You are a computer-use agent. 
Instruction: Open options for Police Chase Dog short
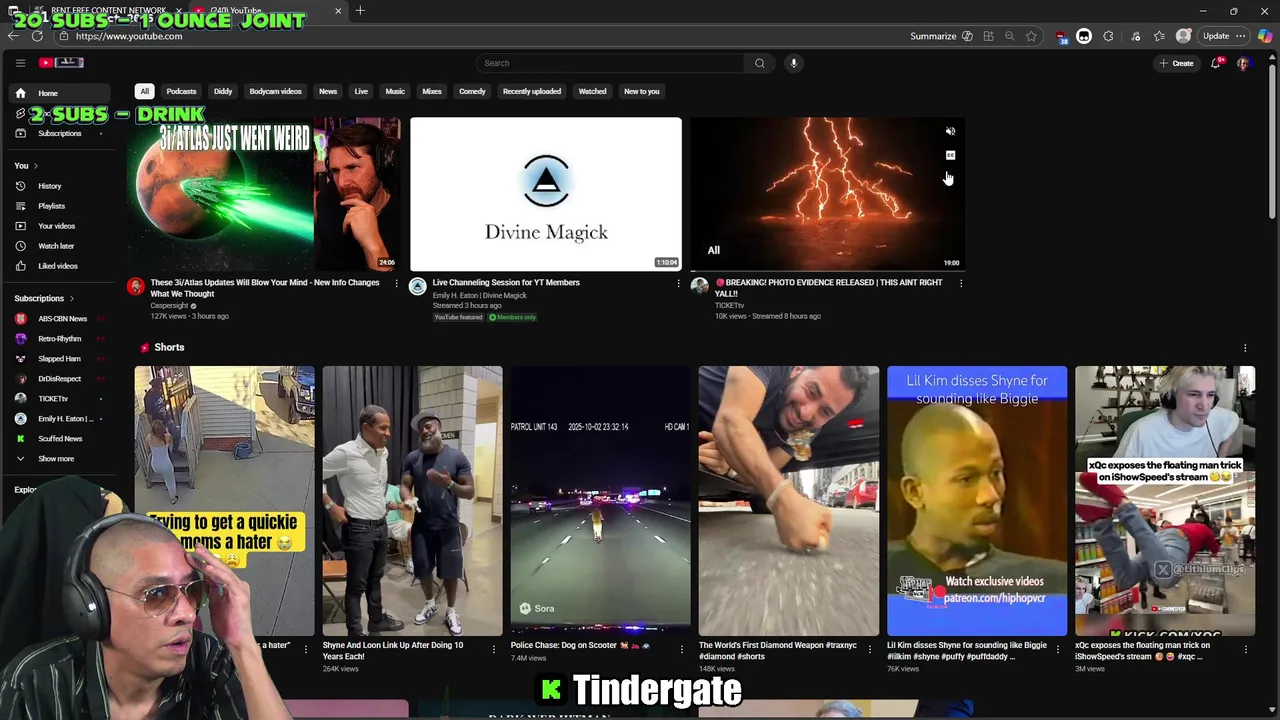(x=681, y=649)
